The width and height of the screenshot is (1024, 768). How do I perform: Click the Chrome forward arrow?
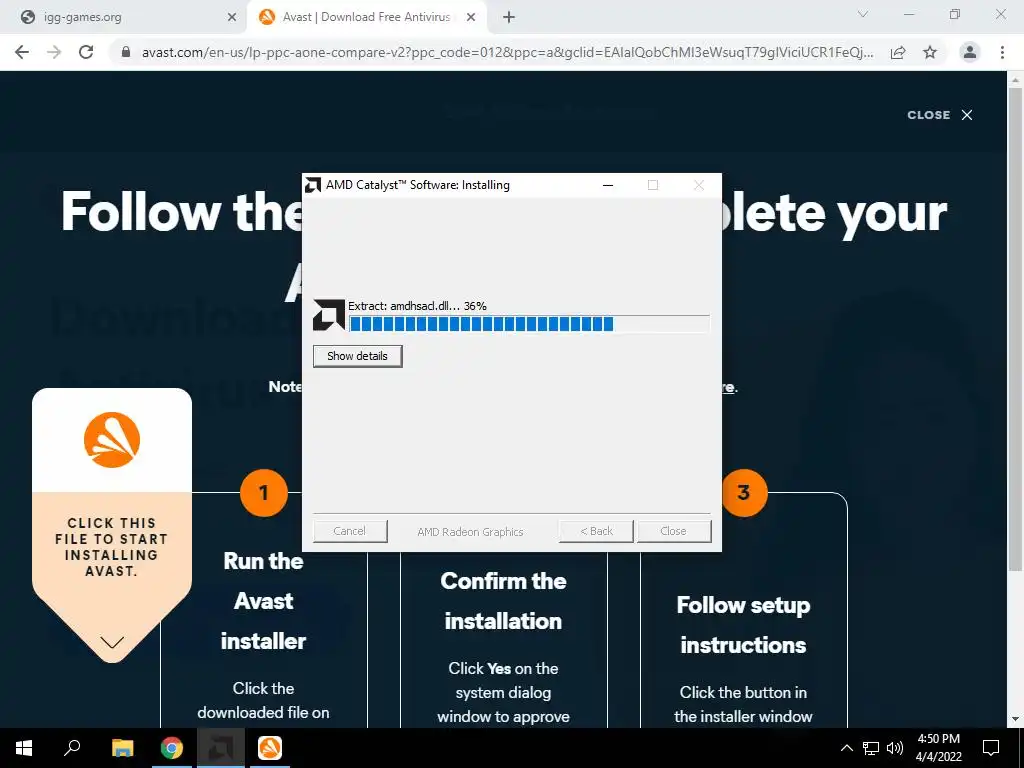point(54,52)
